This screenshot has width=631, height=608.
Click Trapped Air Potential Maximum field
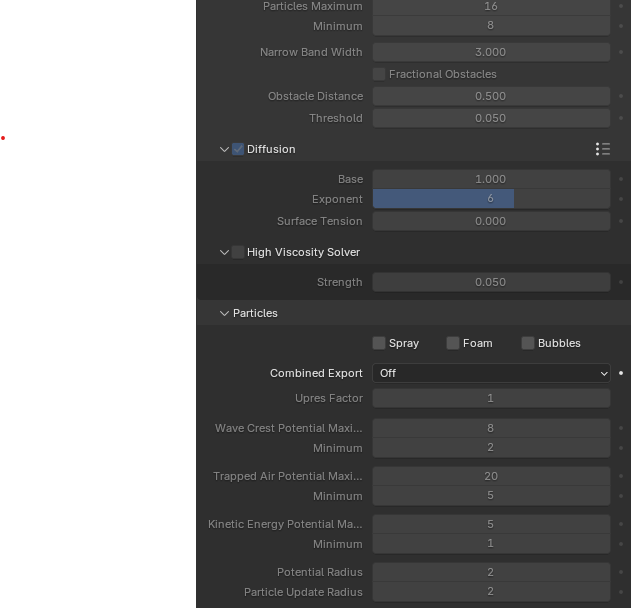tap(491, 476)
